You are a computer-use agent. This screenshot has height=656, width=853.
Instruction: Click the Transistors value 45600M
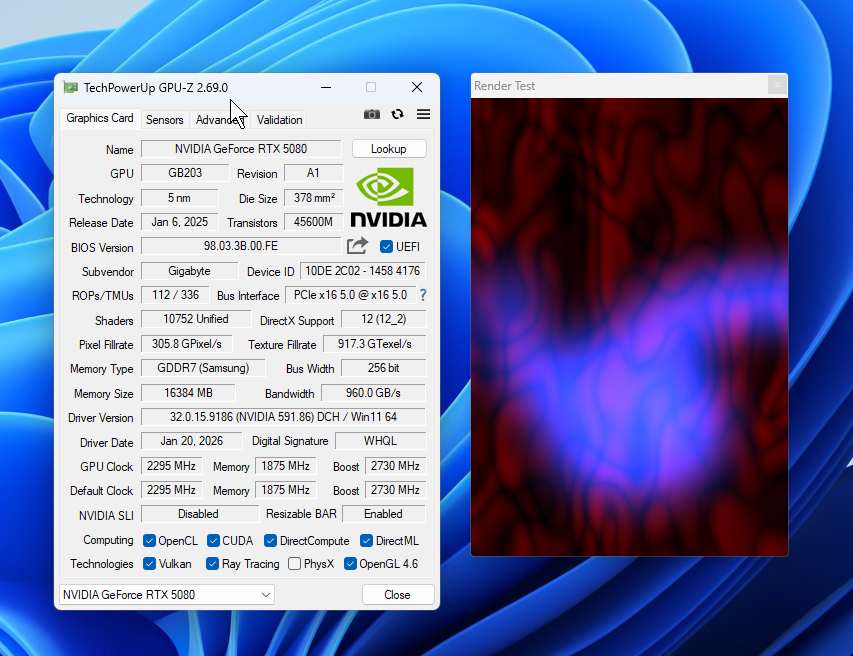(x=313, y=222)
